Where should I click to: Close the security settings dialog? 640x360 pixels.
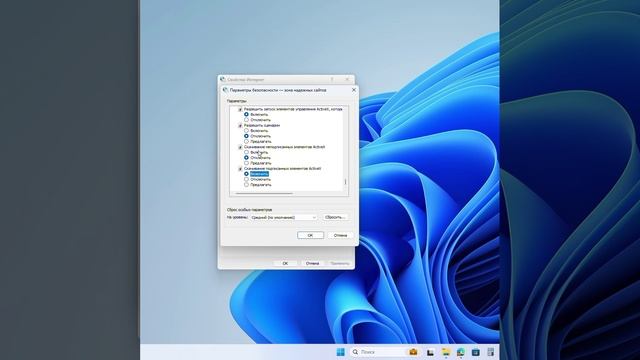coord(354,90)
